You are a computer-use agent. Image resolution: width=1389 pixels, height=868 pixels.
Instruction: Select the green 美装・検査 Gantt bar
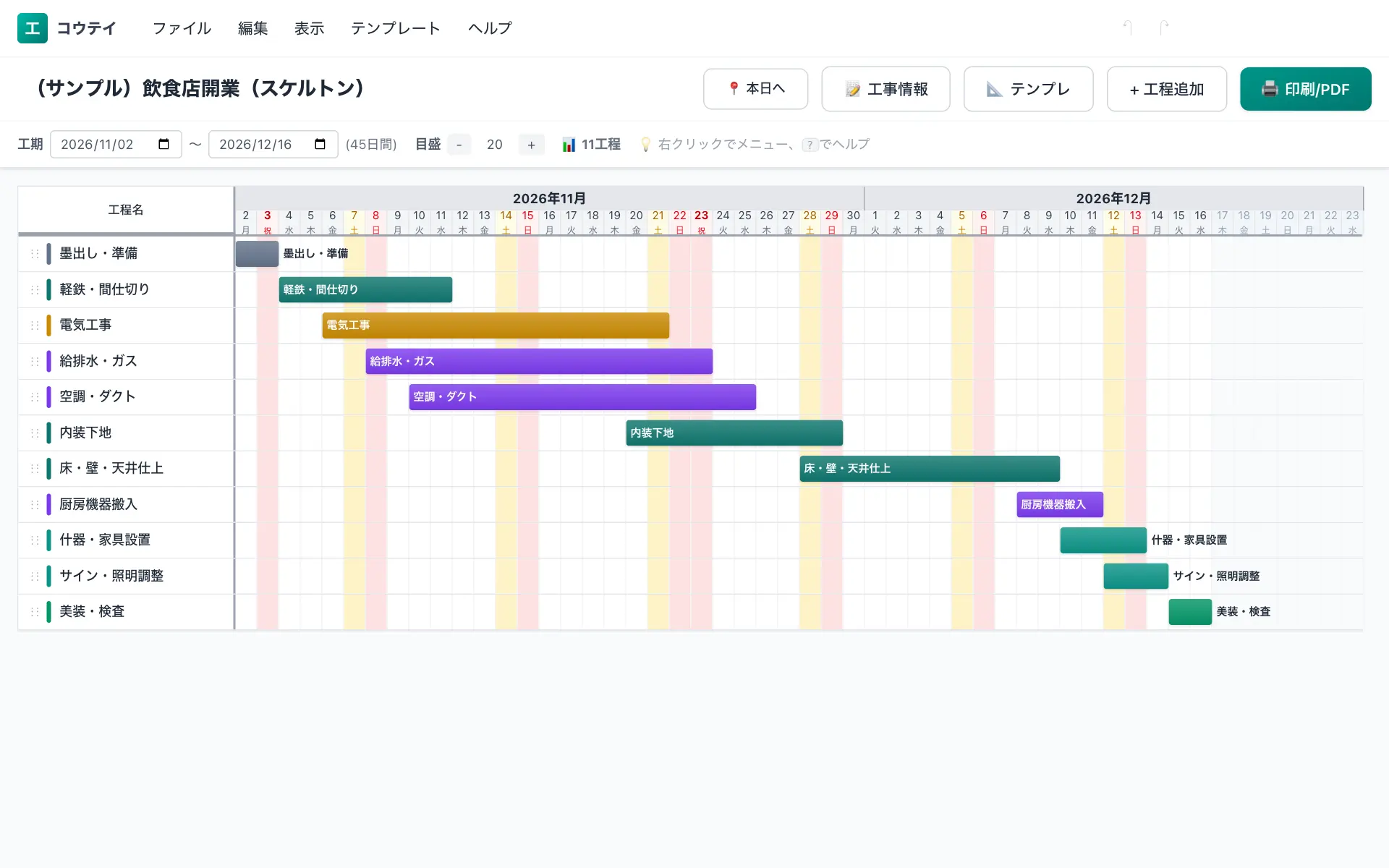pos(1190,612)
